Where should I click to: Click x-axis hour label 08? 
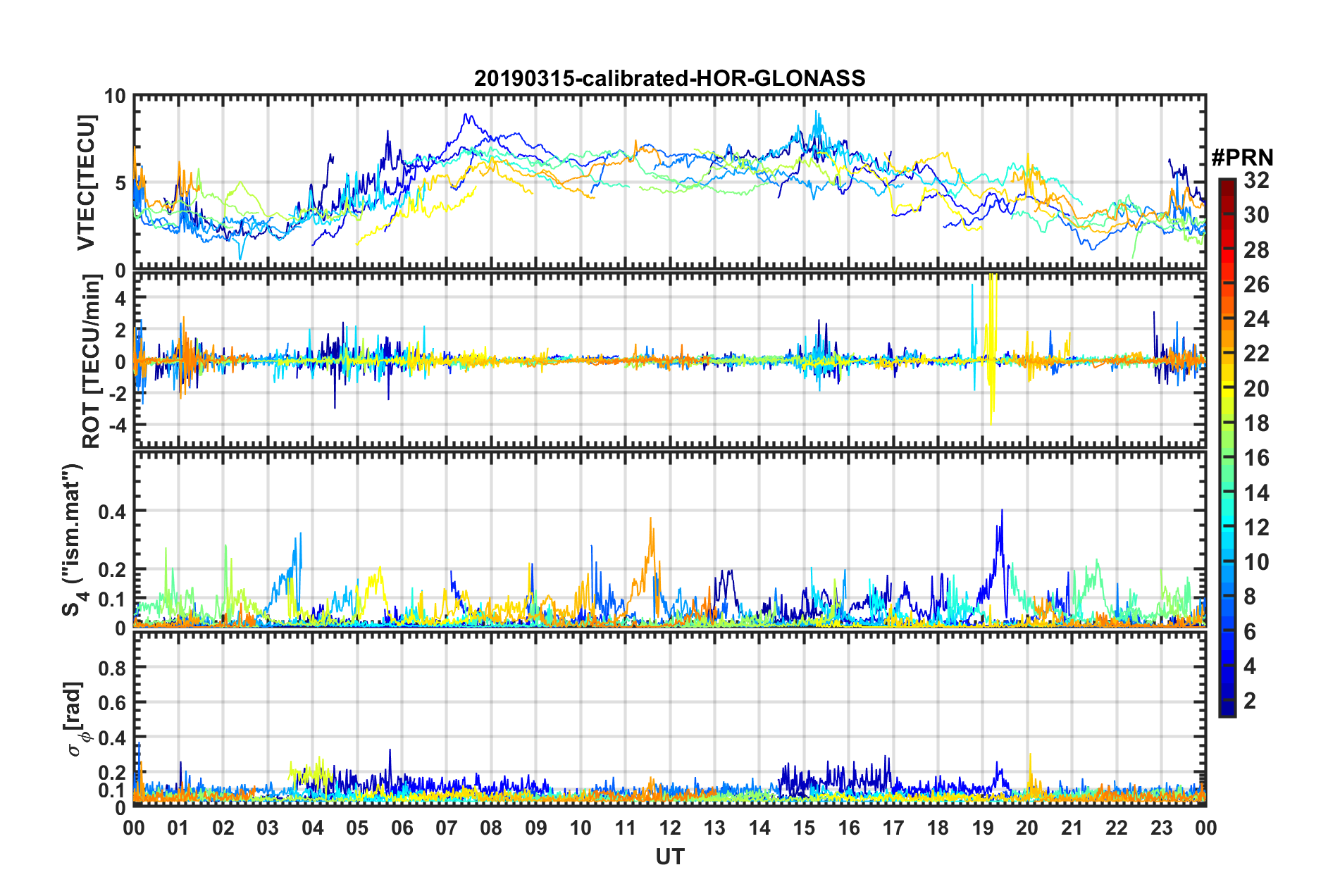(x=491, y=828)
